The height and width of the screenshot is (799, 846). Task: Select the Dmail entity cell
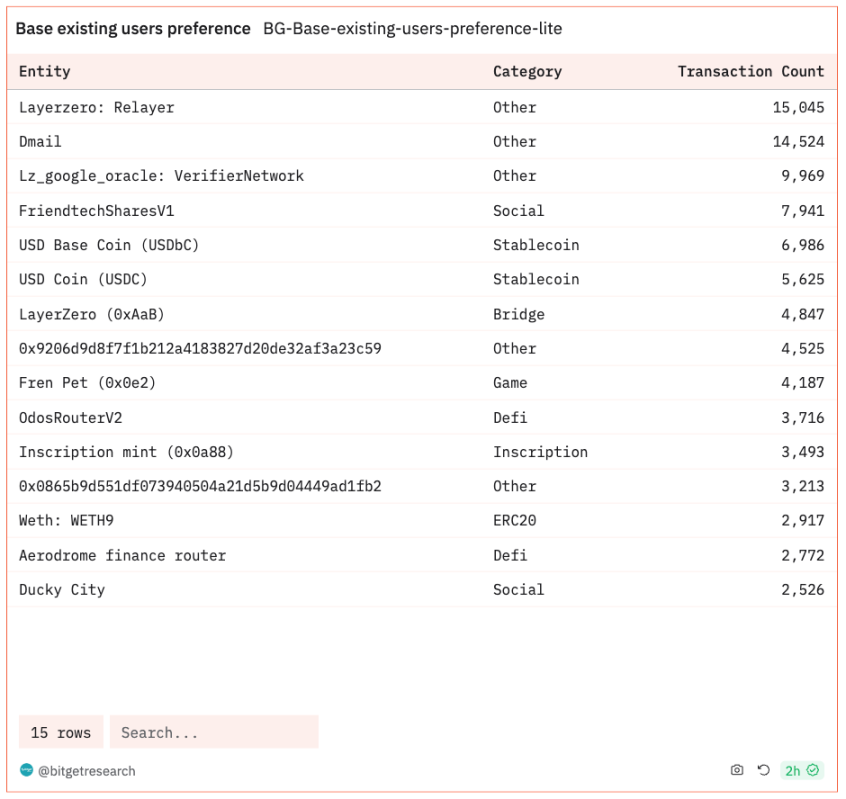click(x=40, y=141)
